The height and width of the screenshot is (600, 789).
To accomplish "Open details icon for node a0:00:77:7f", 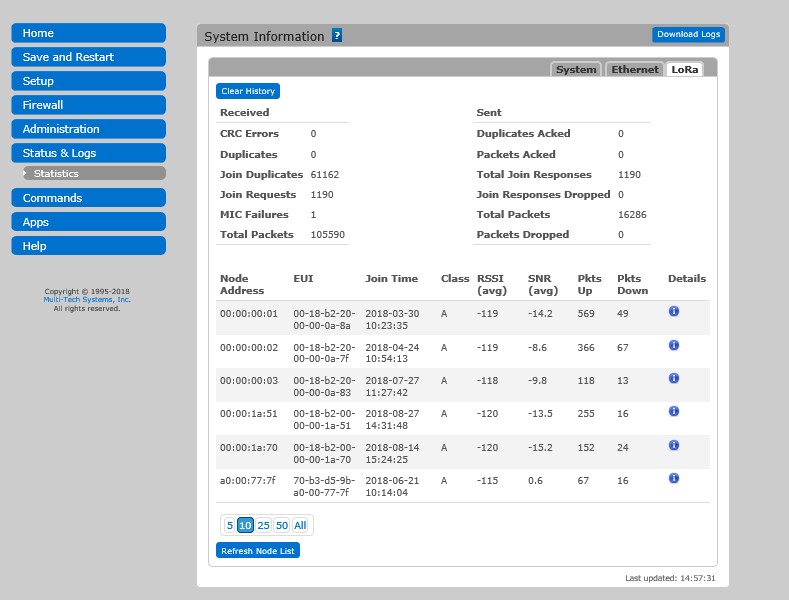I will (x=674, y=478).
